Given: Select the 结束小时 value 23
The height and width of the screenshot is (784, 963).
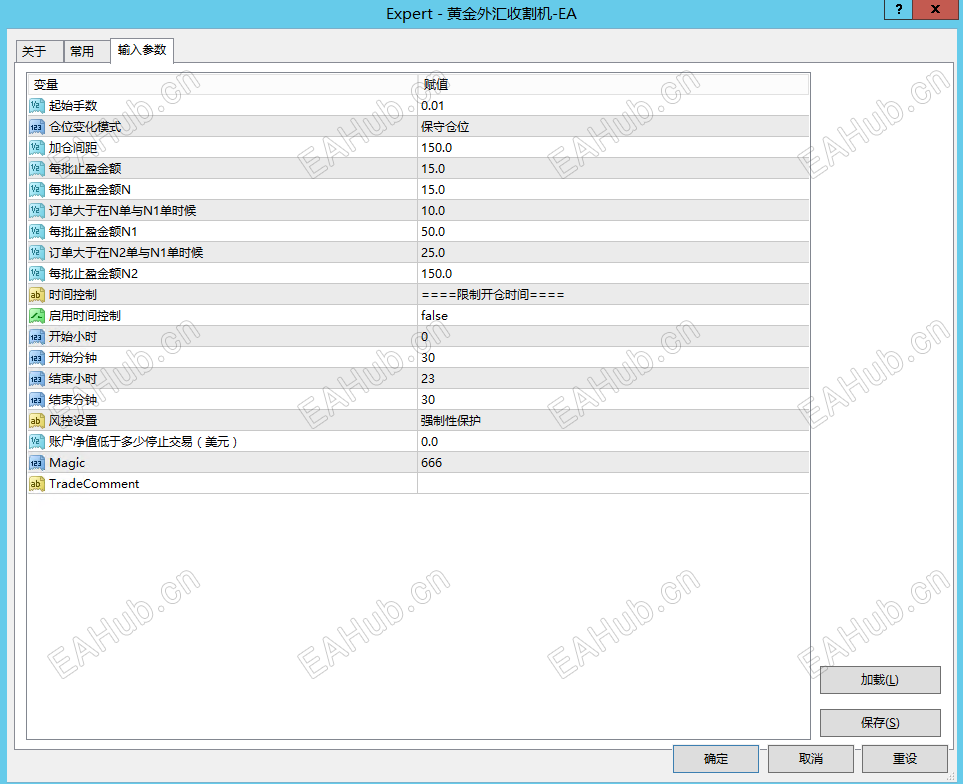Looking at the screenshot, I should [x=613, y=378].
